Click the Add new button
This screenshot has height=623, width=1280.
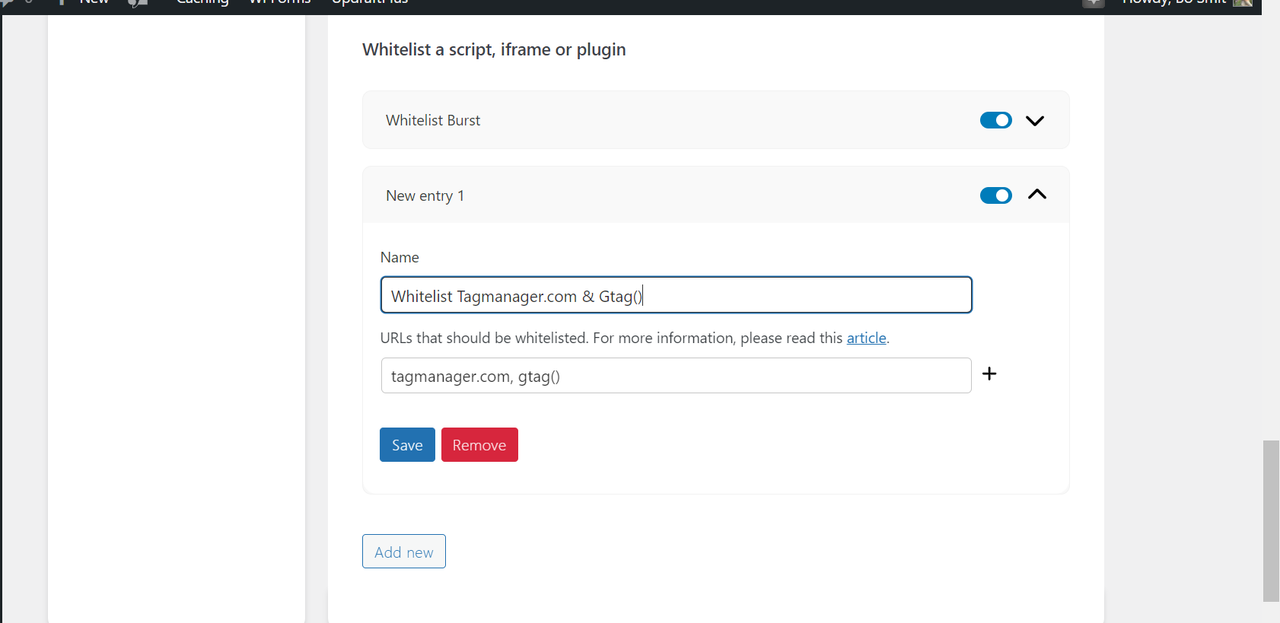pyautogui.click(x=404, y=552)
